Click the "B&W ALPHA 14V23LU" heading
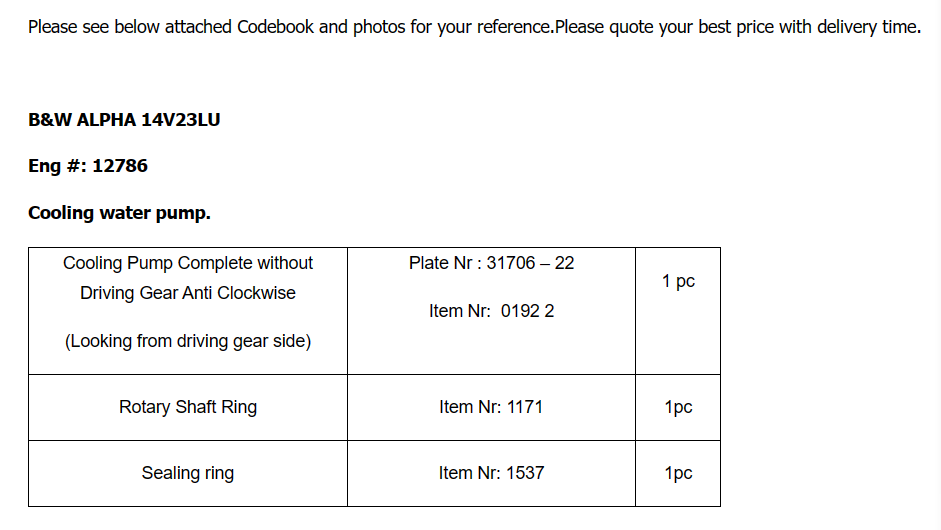This screenshot has height=530, width=941. click(x=124, y=120)
